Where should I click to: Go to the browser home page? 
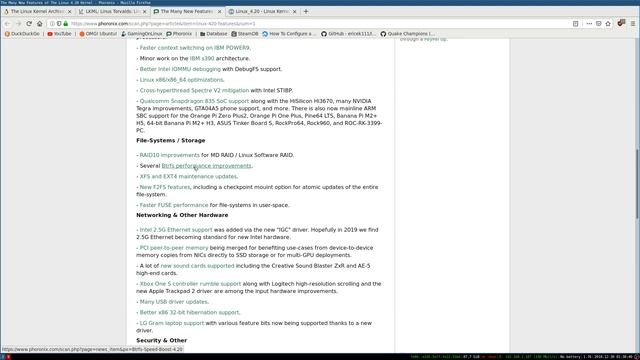coord(40,24)
